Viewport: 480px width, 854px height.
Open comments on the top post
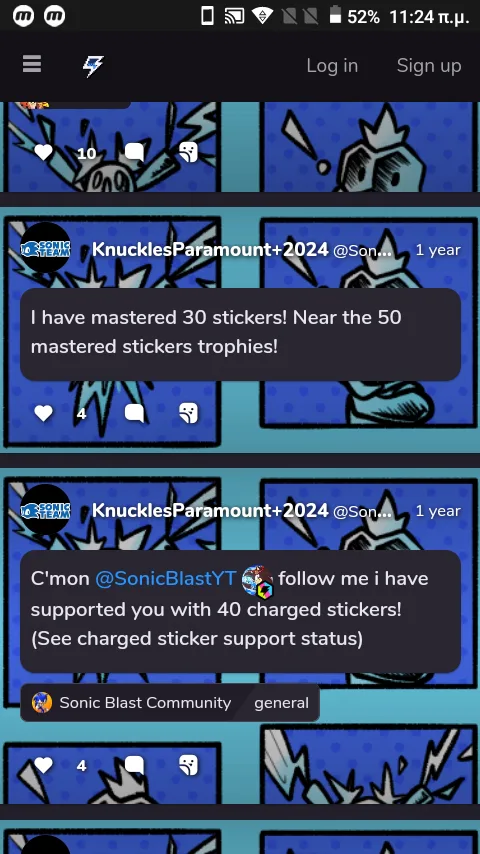coord(135,152)
